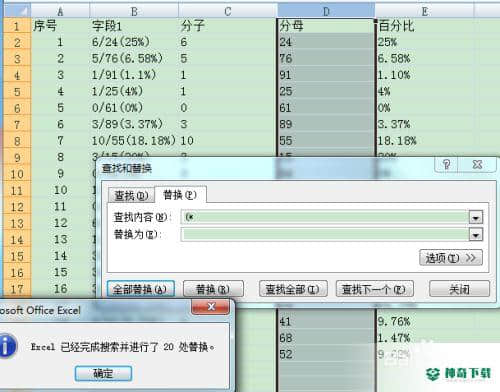Screen dimensions: 500x392
Task: Click 百分比 cell showing 1.10%
Action: point(425,75)
